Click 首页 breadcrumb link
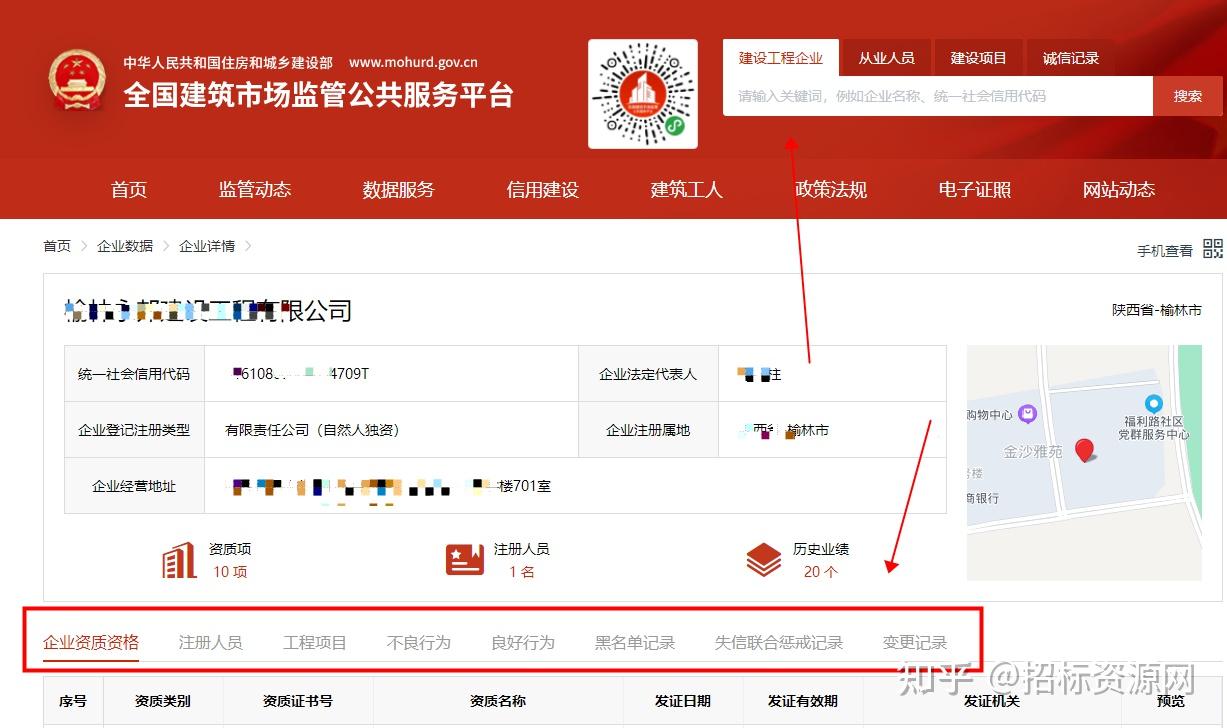The width and height of the screenshot is (1227, 728). (x=57, y=246)
